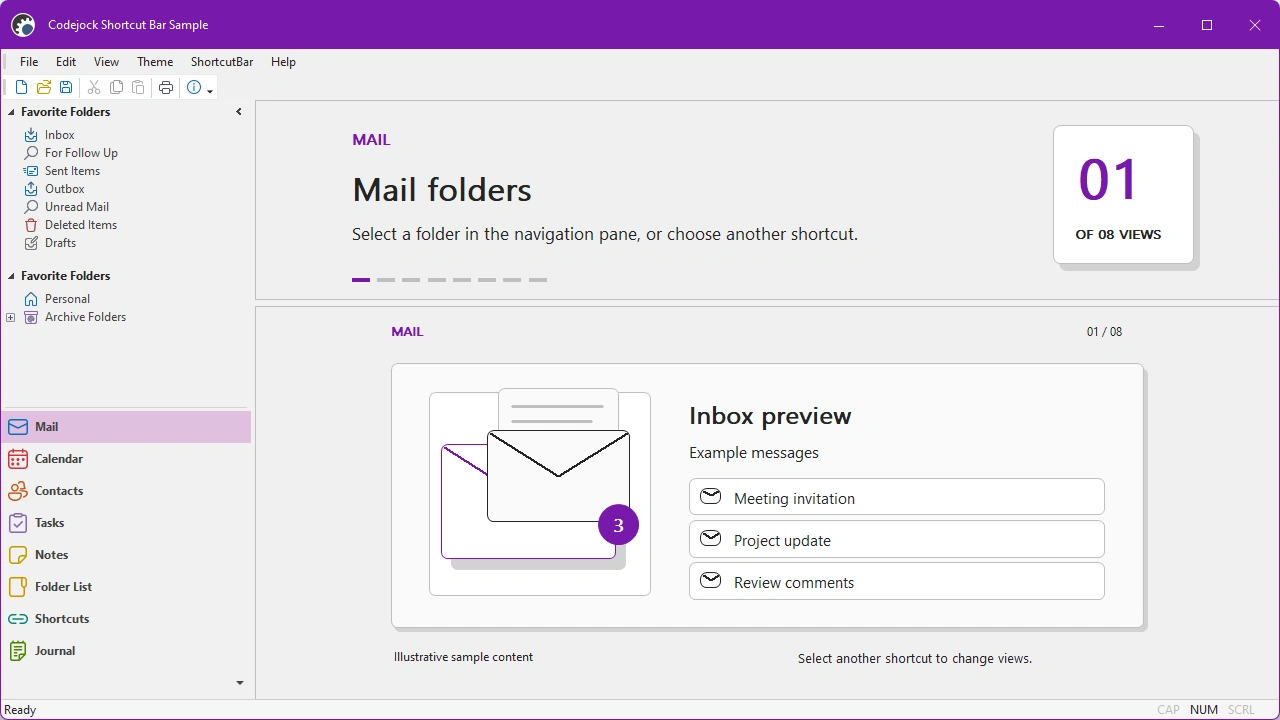The width and height of the screenshot is (1280, 720).
Task: Create a new document from the toolbar
Action: coord(21,88)
